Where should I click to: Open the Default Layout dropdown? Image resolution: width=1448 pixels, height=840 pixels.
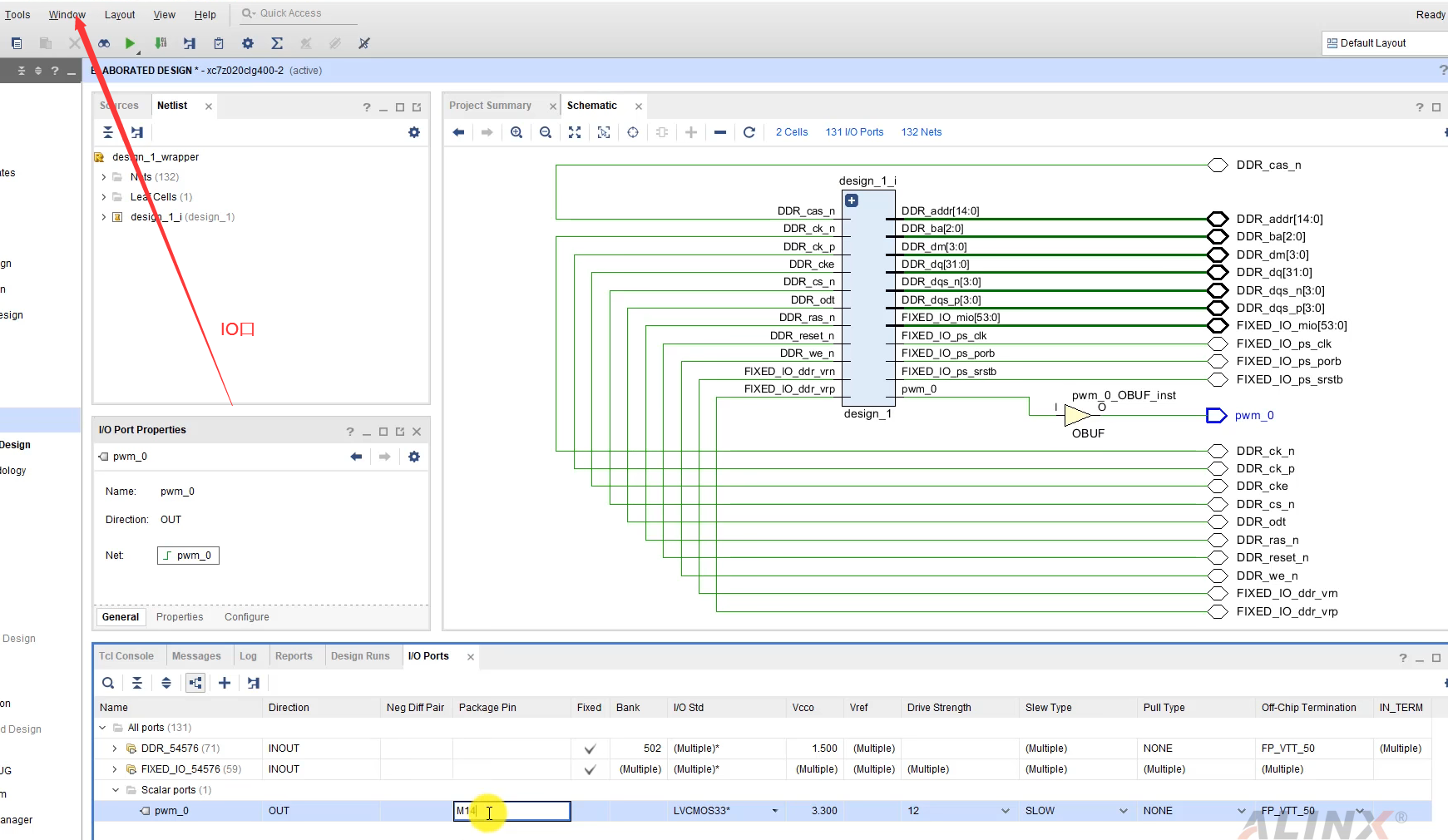coord(1384,43)
